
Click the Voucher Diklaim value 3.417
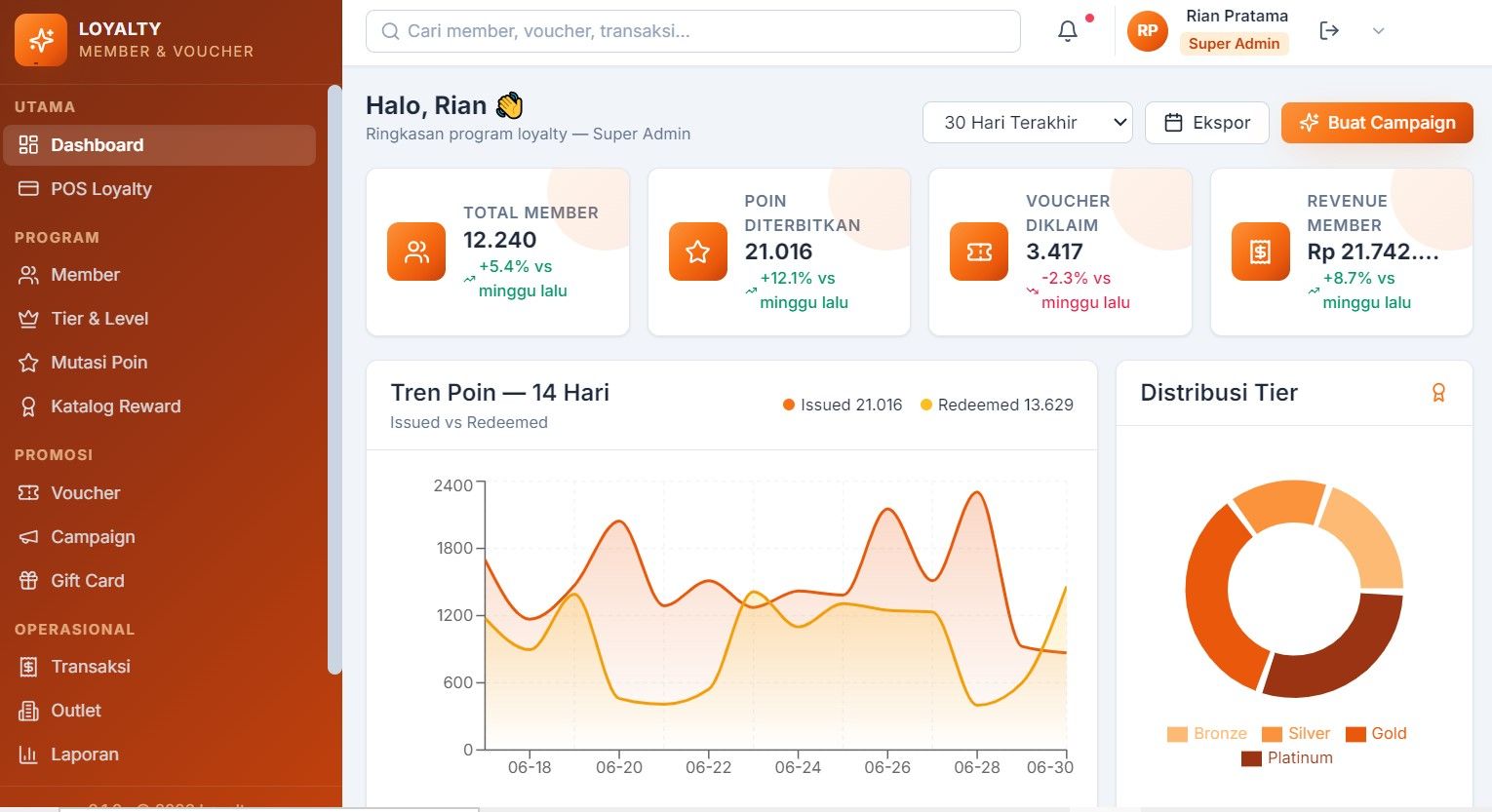[x=1054, y=251]
